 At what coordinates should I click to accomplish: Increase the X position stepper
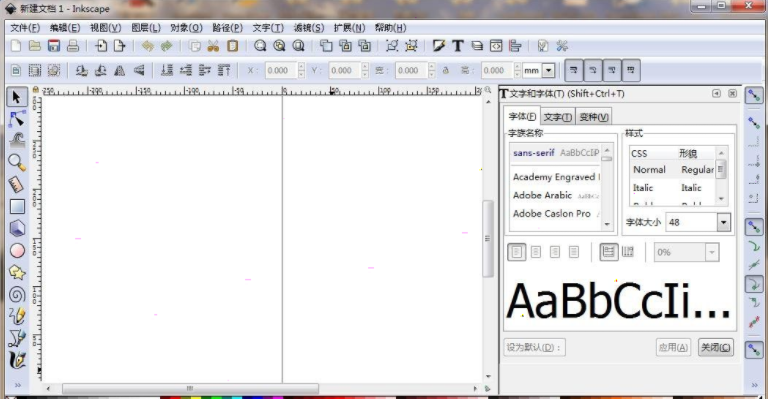(301, 66)
